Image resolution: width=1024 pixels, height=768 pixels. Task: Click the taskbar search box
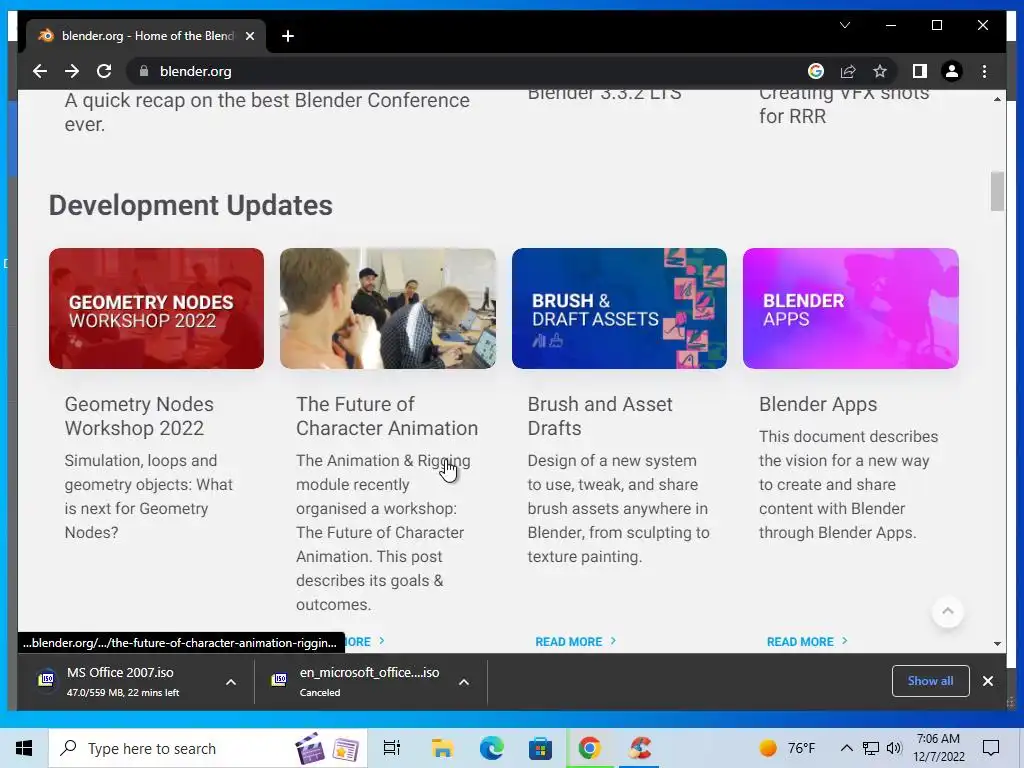point(208,748)
